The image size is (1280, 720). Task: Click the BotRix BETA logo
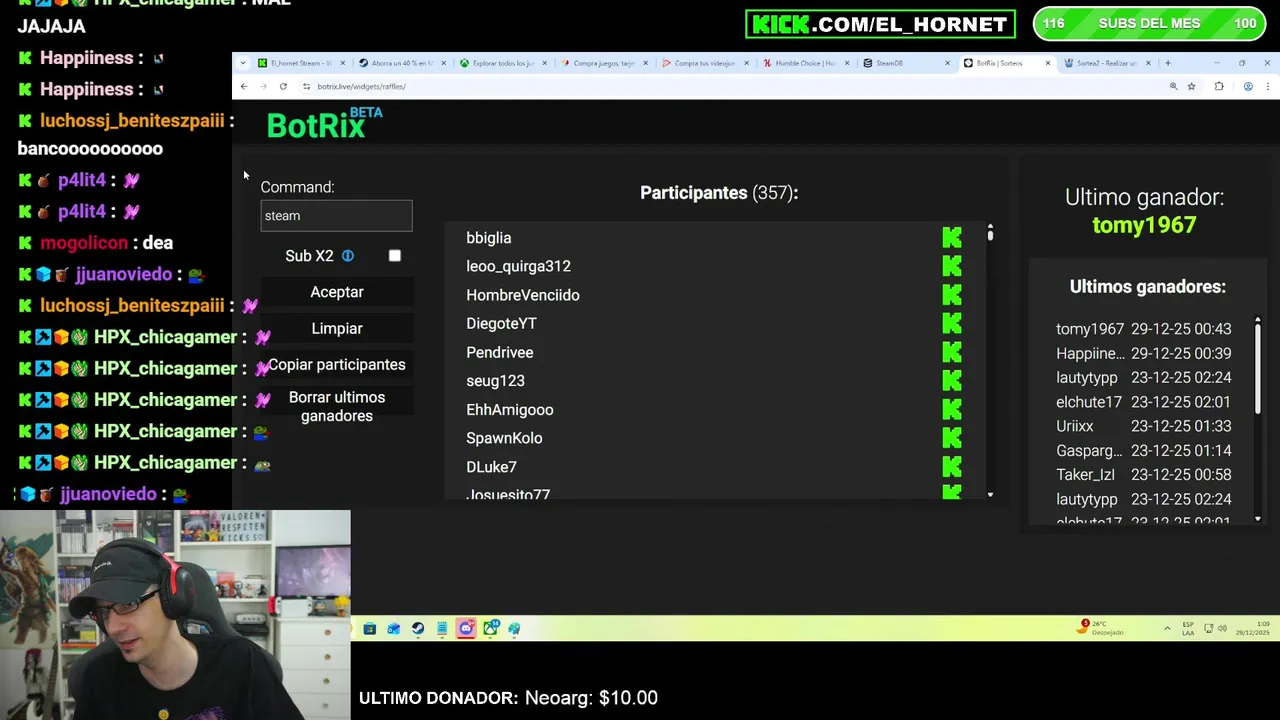coord(324,124)
